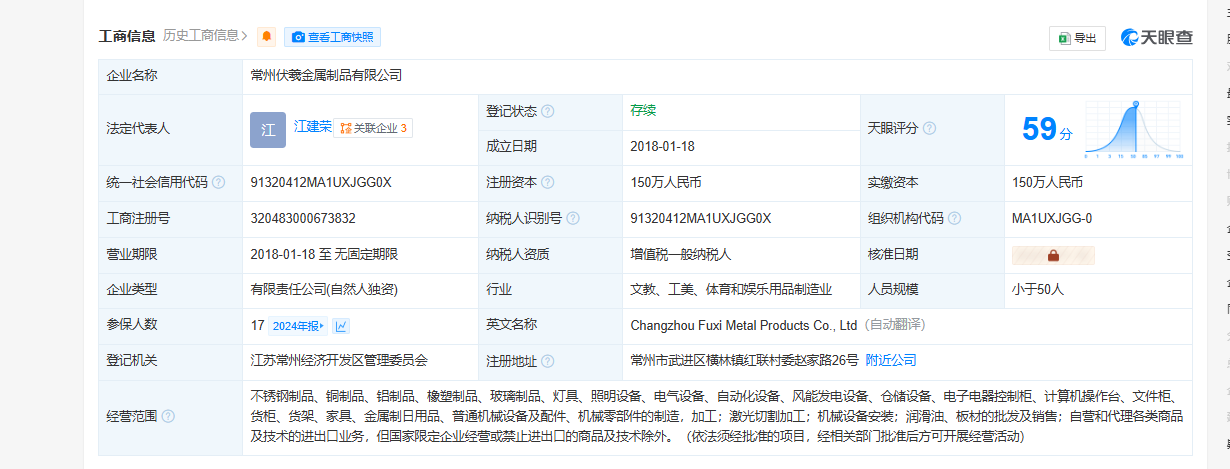Image resolution: width=1230 pixels, height=469 pixels.
Task: Click help icon next to 注册资本
Action: 548,183
